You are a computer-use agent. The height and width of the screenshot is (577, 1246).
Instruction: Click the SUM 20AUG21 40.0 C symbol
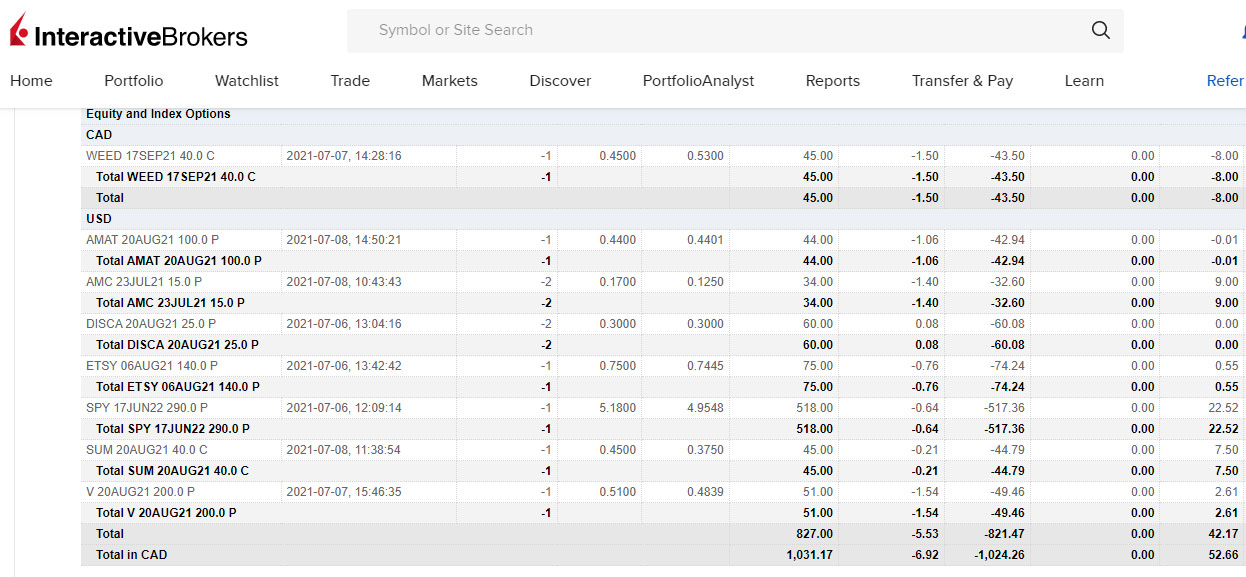pos(147,450)
